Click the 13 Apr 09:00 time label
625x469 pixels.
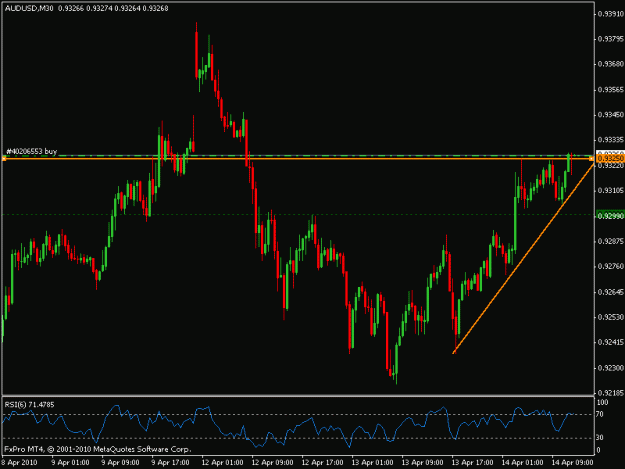423,463
